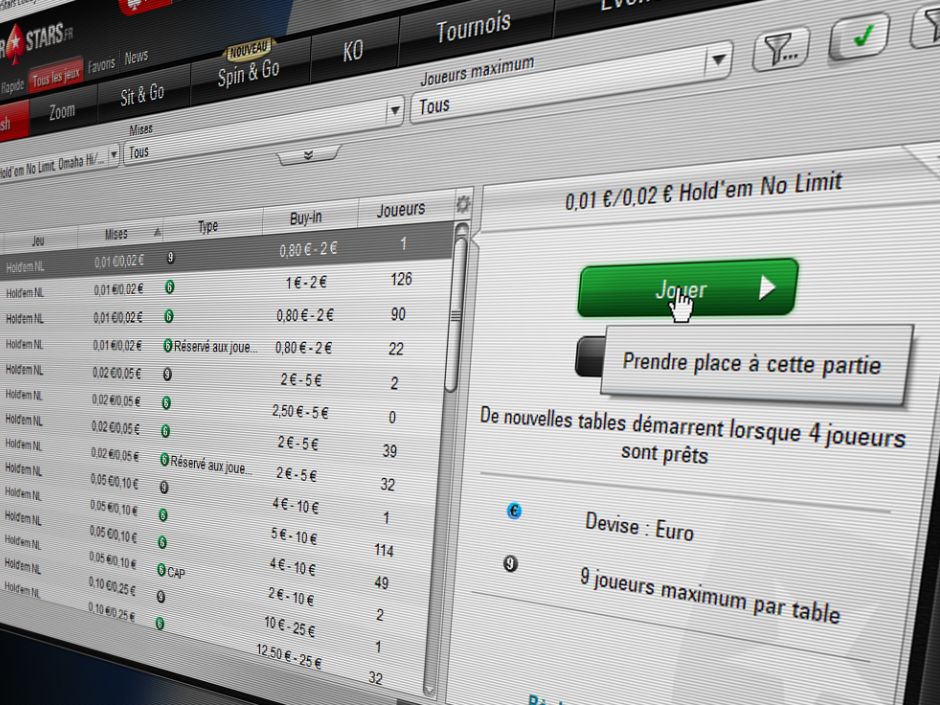Click the PokerStars logo
Screen dimensions: 940x705
point(36,44)
